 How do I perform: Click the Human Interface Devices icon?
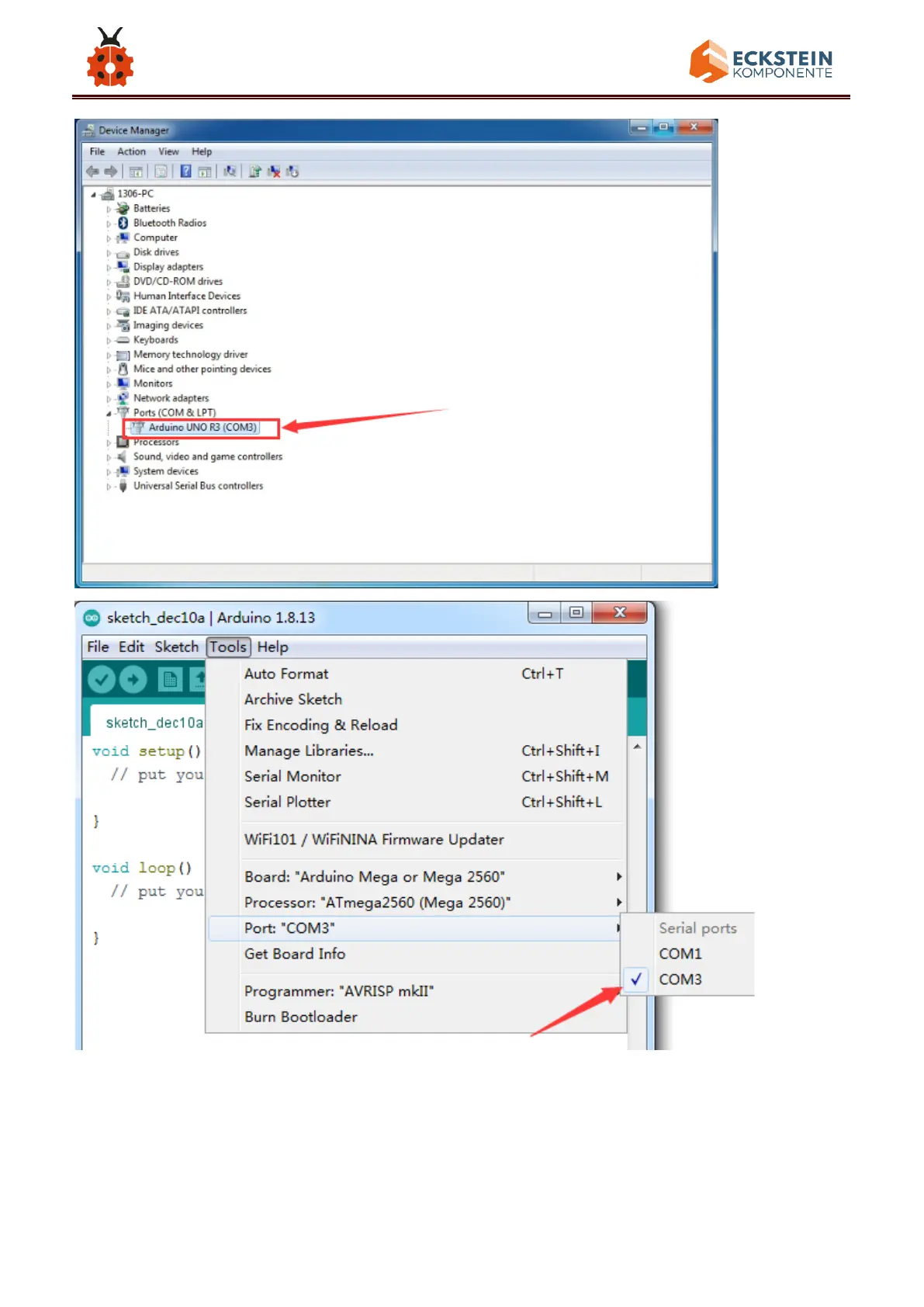(123, 296)
